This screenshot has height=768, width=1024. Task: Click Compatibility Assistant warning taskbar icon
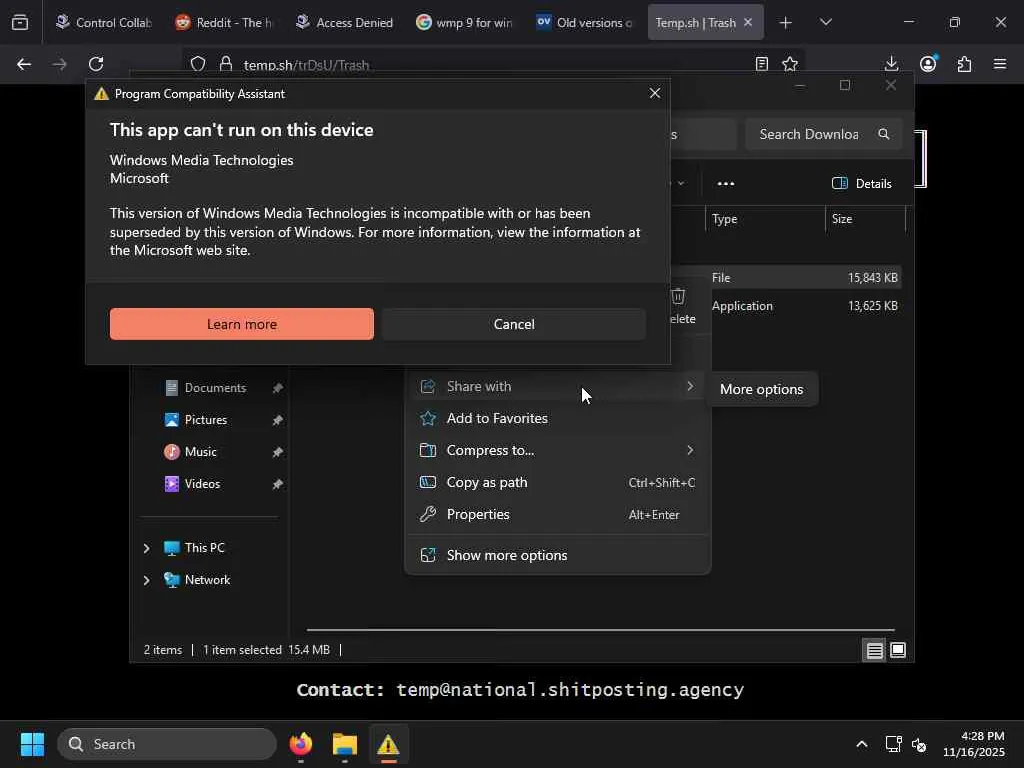click(388, 744)
